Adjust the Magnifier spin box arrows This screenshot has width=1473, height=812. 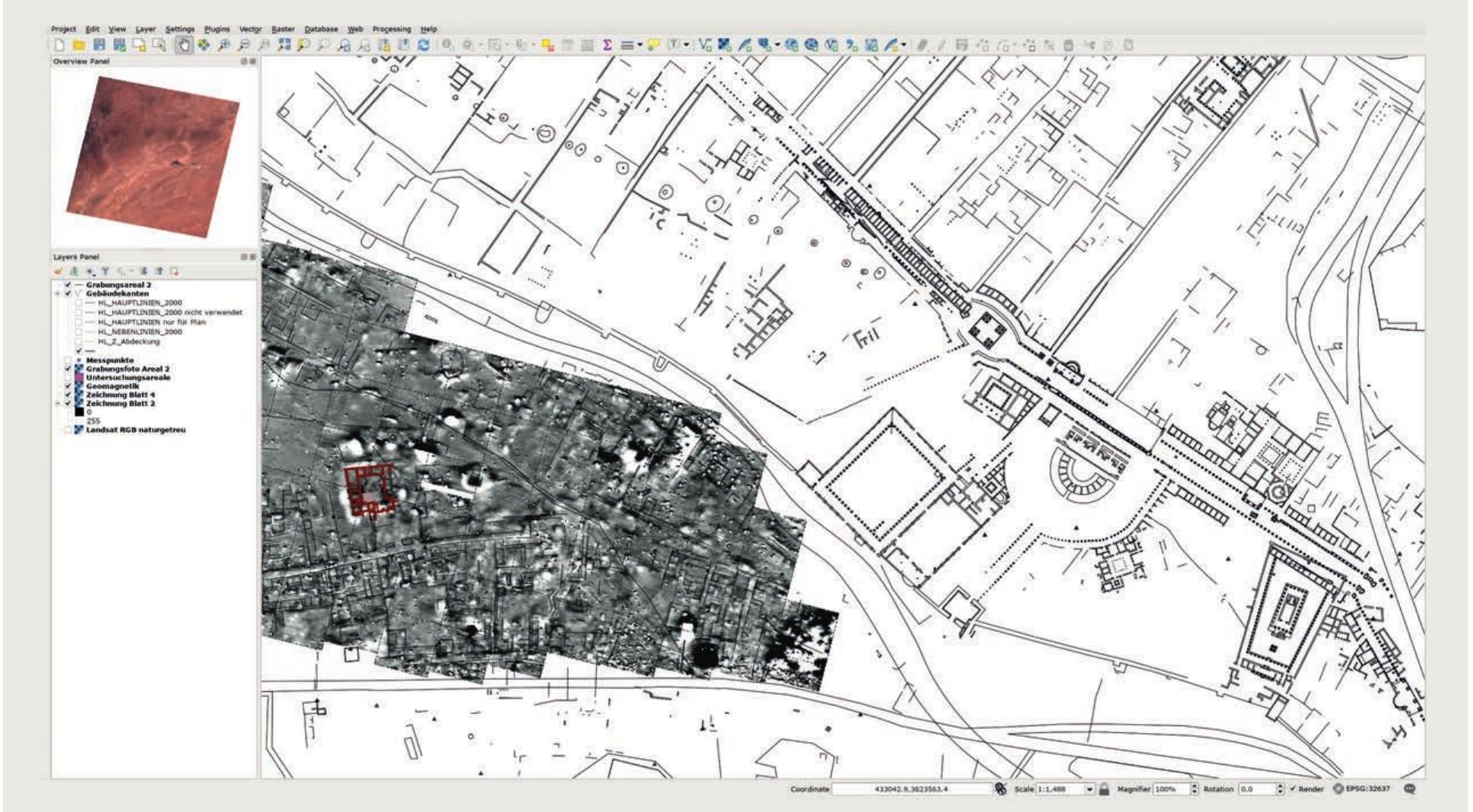pyautogui.click(x=1193, y=789)
